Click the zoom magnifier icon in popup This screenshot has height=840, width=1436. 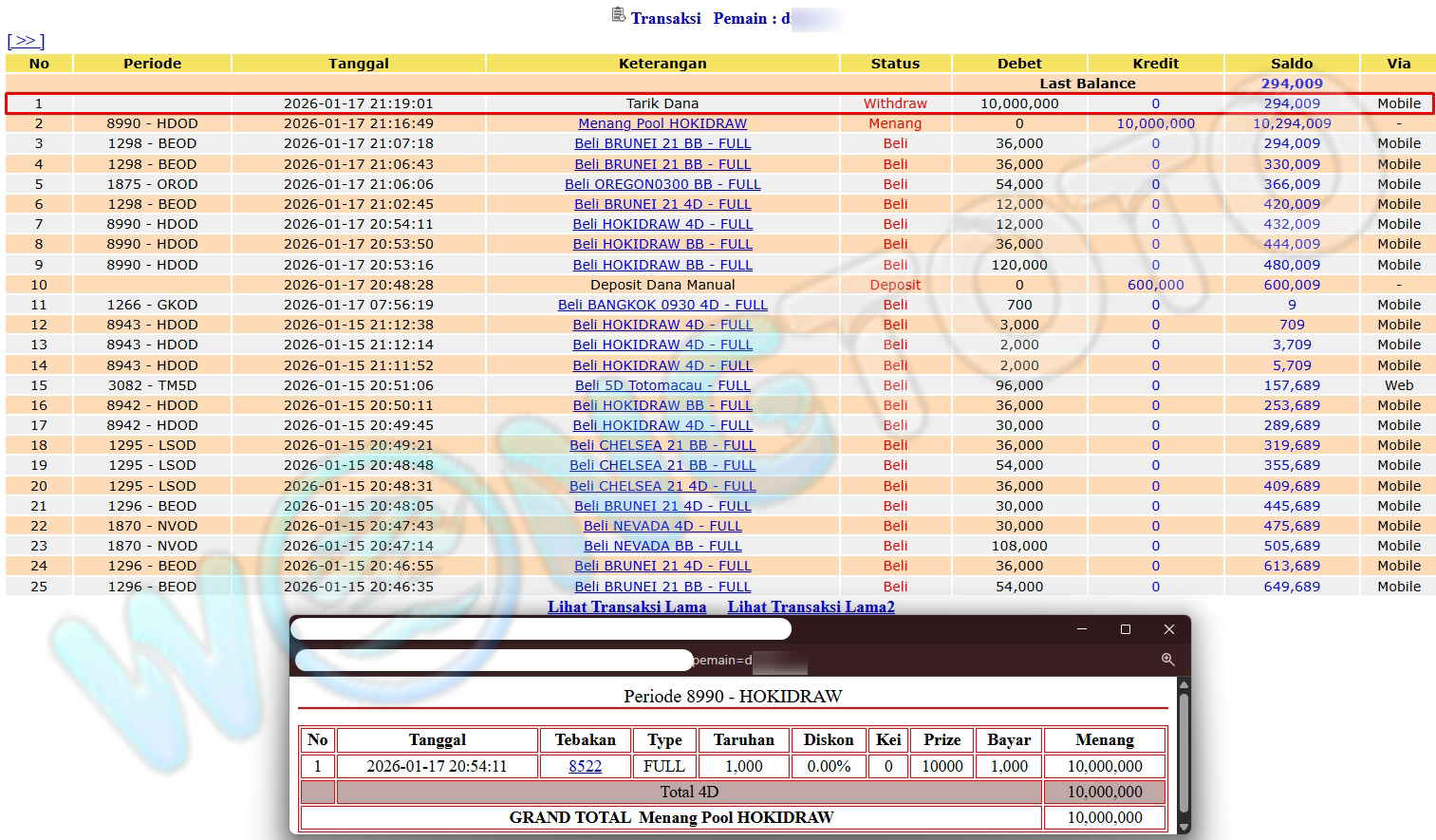click(1167, 660)
